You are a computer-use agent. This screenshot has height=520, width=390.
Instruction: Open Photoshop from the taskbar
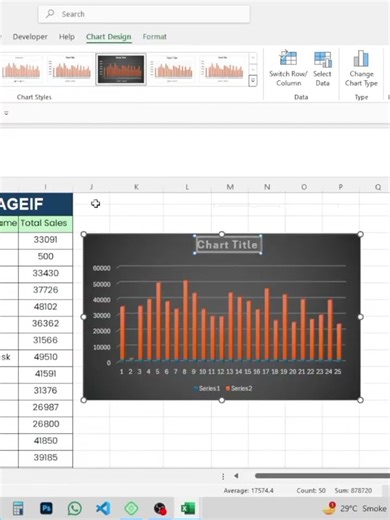[46, 508]
